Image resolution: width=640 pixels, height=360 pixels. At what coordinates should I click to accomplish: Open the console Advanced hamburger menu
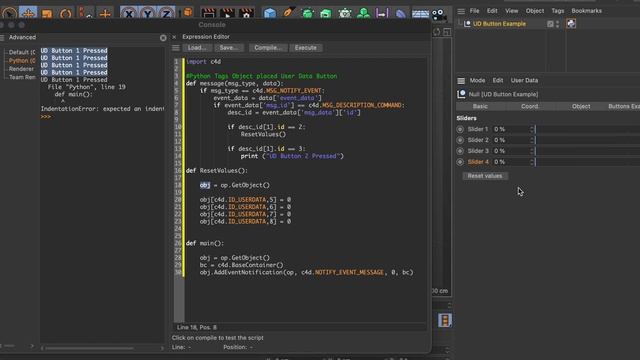click(2, 38)
